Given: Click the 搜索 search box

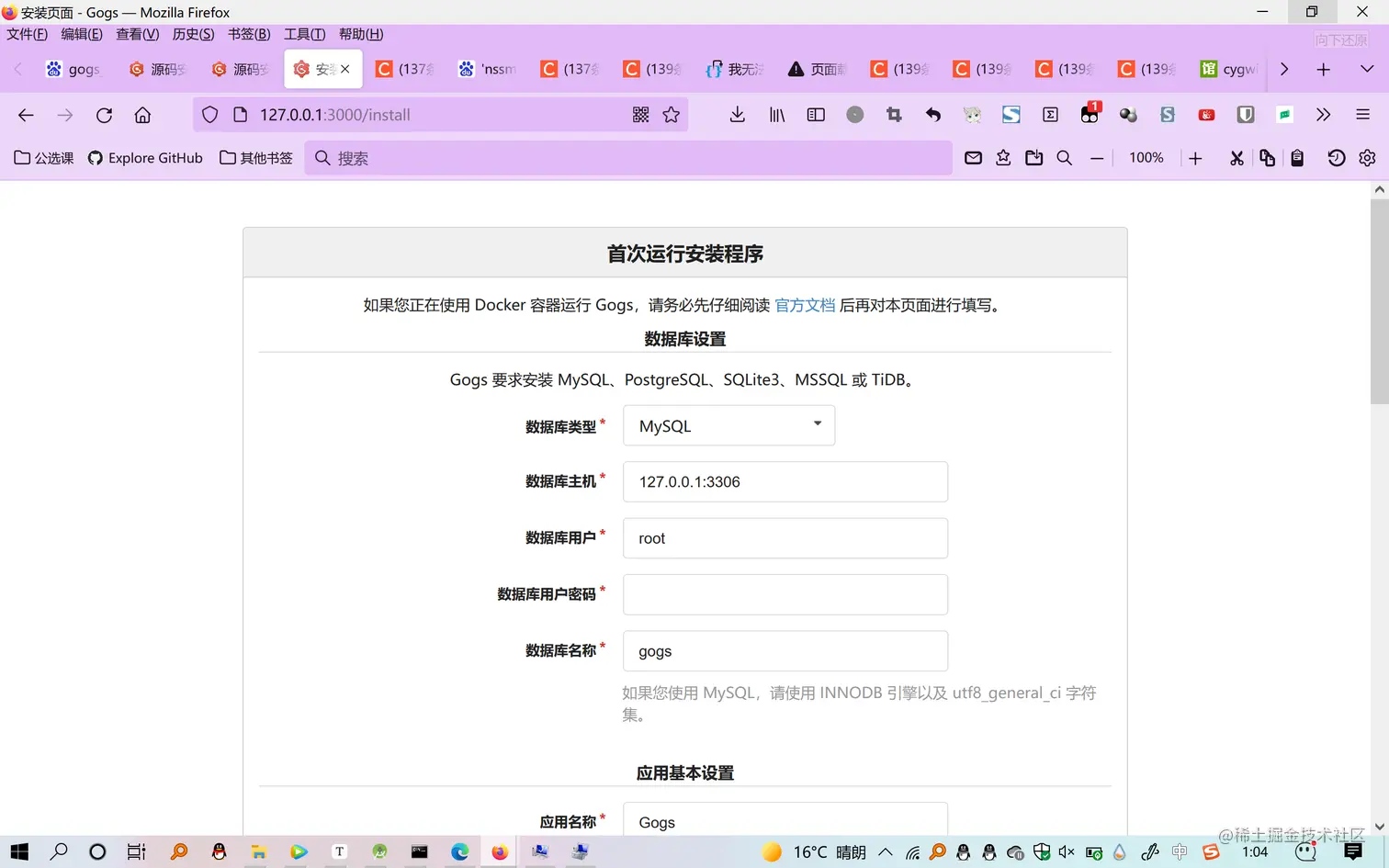Looking at the screenshot, I should (x=628, y=158).
